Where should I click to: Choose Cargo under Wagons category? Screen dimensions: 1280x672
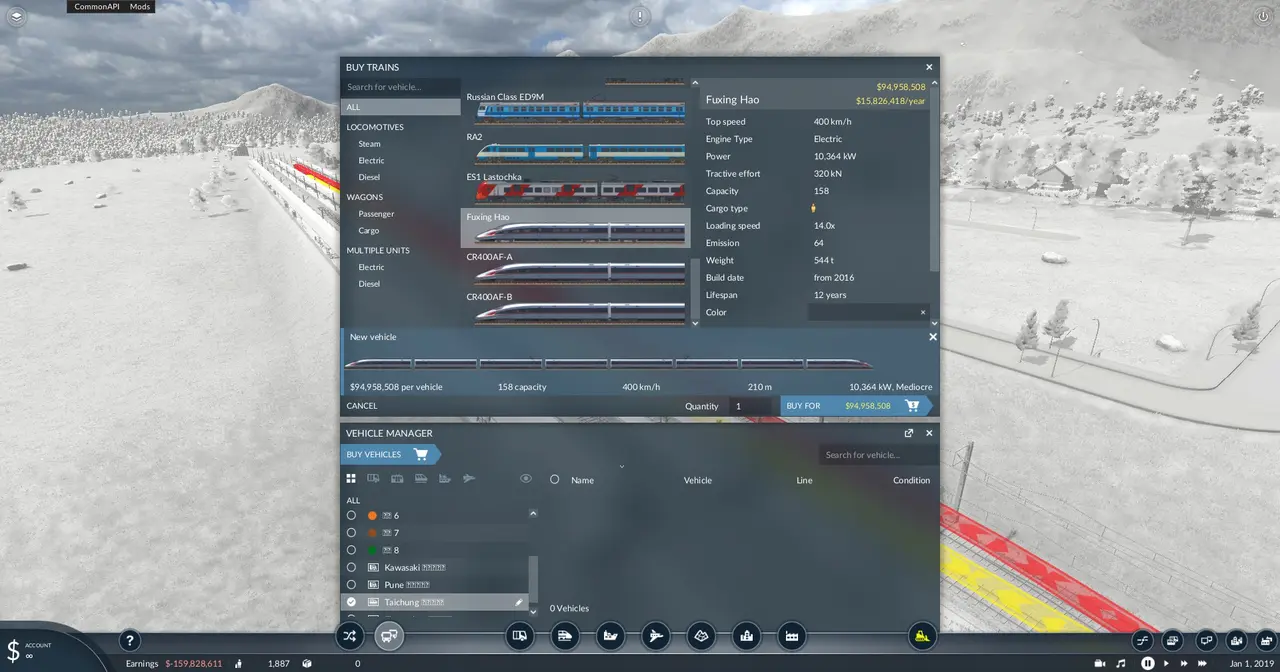pyautogui.click(x=368, y=231)
